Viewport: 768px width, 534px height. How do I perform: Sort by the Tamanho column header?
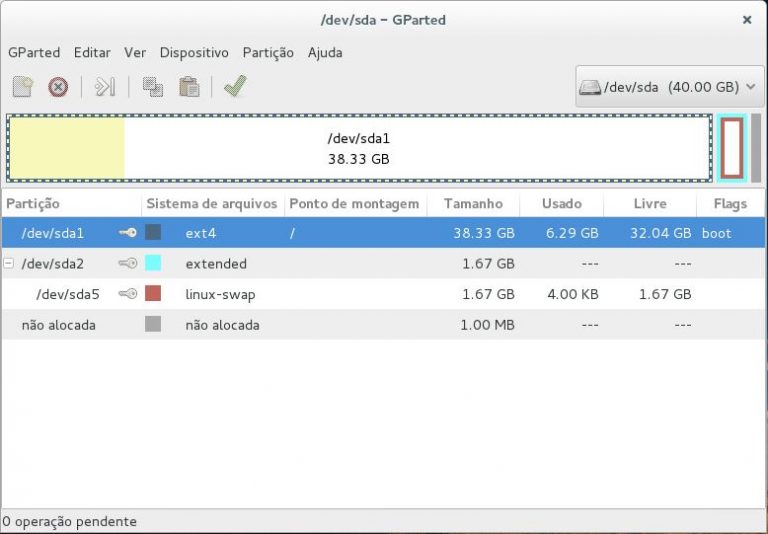(x=473, y=203)
